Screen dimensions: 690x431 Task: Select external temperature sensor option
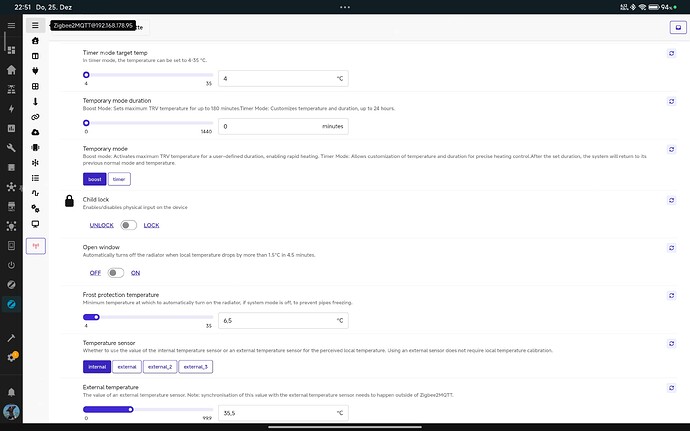pyautogui.click(x=127, y=367)
